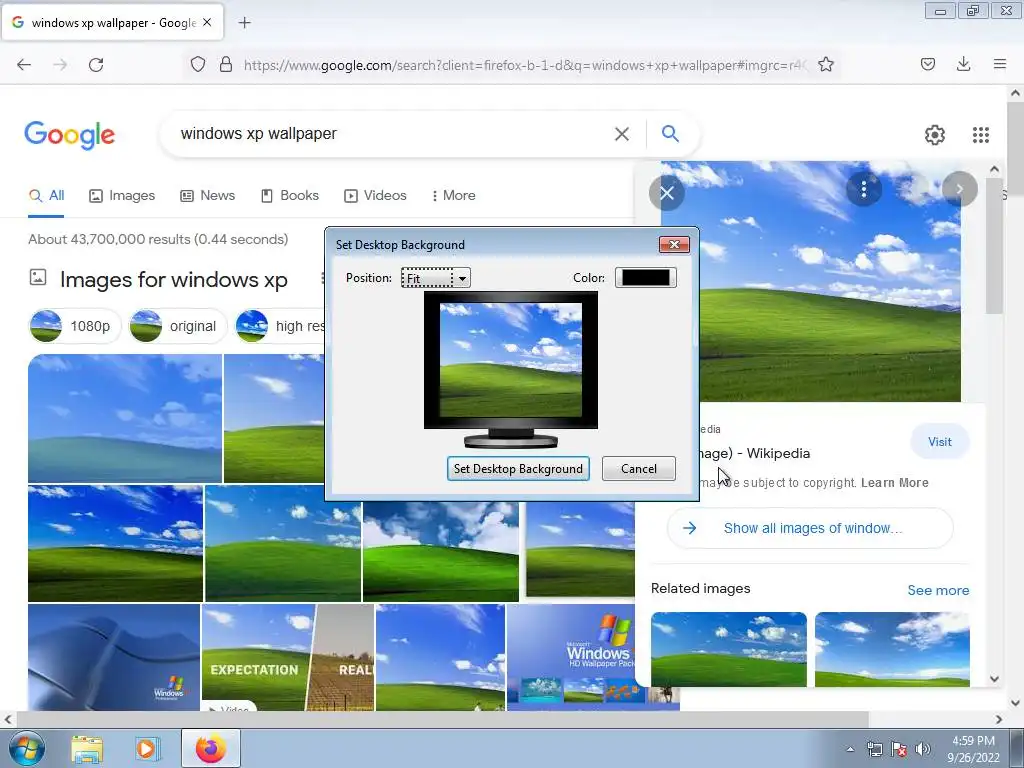The height and width of the screenshot is (768, 1024).
Task: Click the Firefox forward arrow
Action: (60, 64)
